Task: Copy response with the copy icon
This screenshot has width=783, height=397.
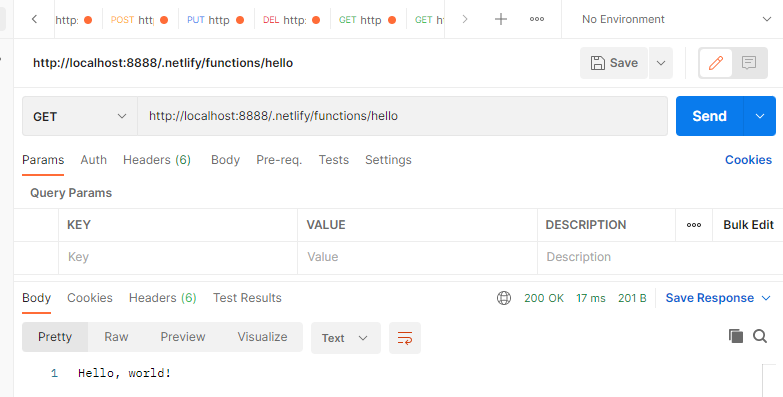Action: [736, 336]
